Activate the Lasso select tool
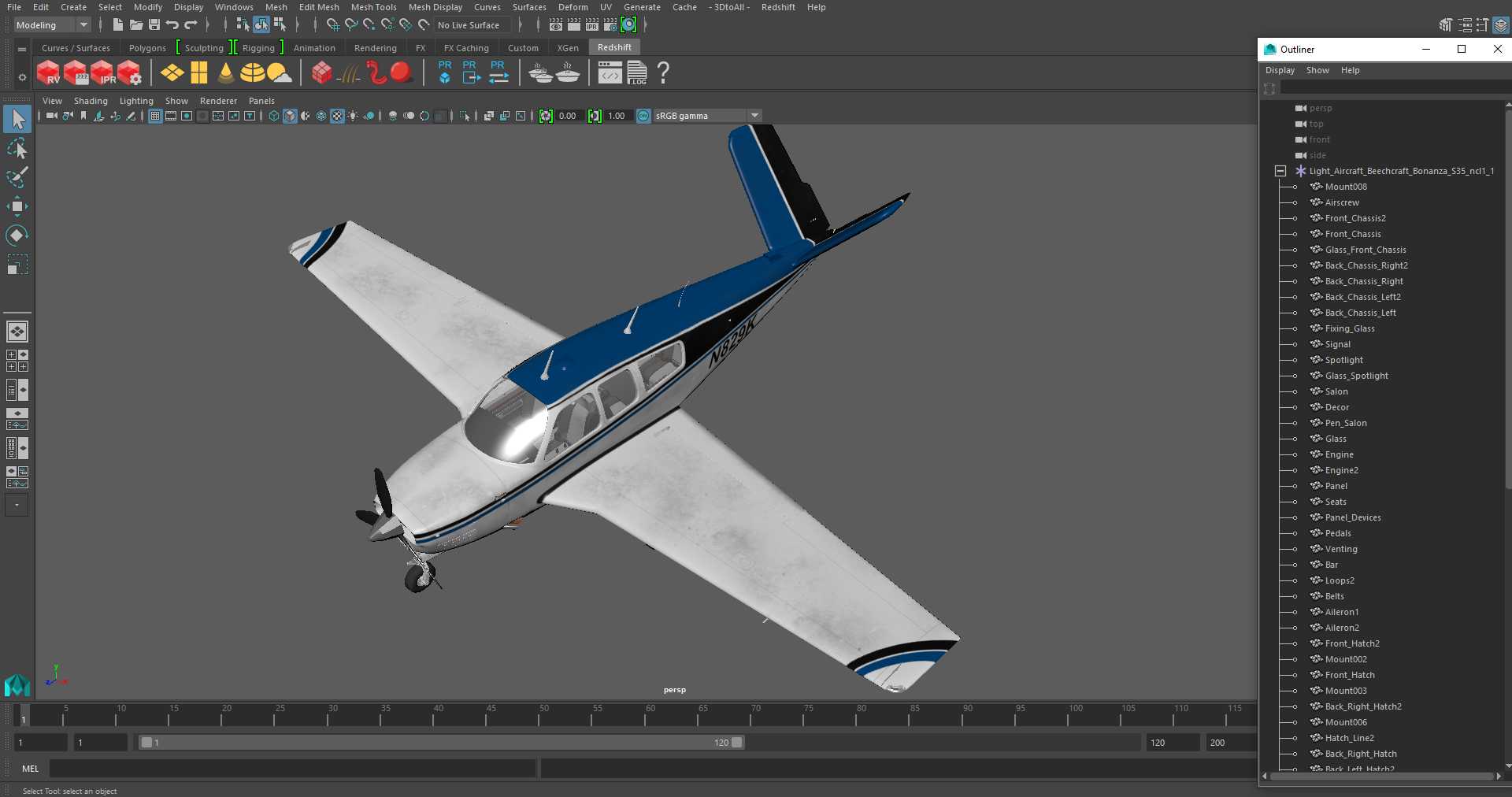 pos(17,149)
